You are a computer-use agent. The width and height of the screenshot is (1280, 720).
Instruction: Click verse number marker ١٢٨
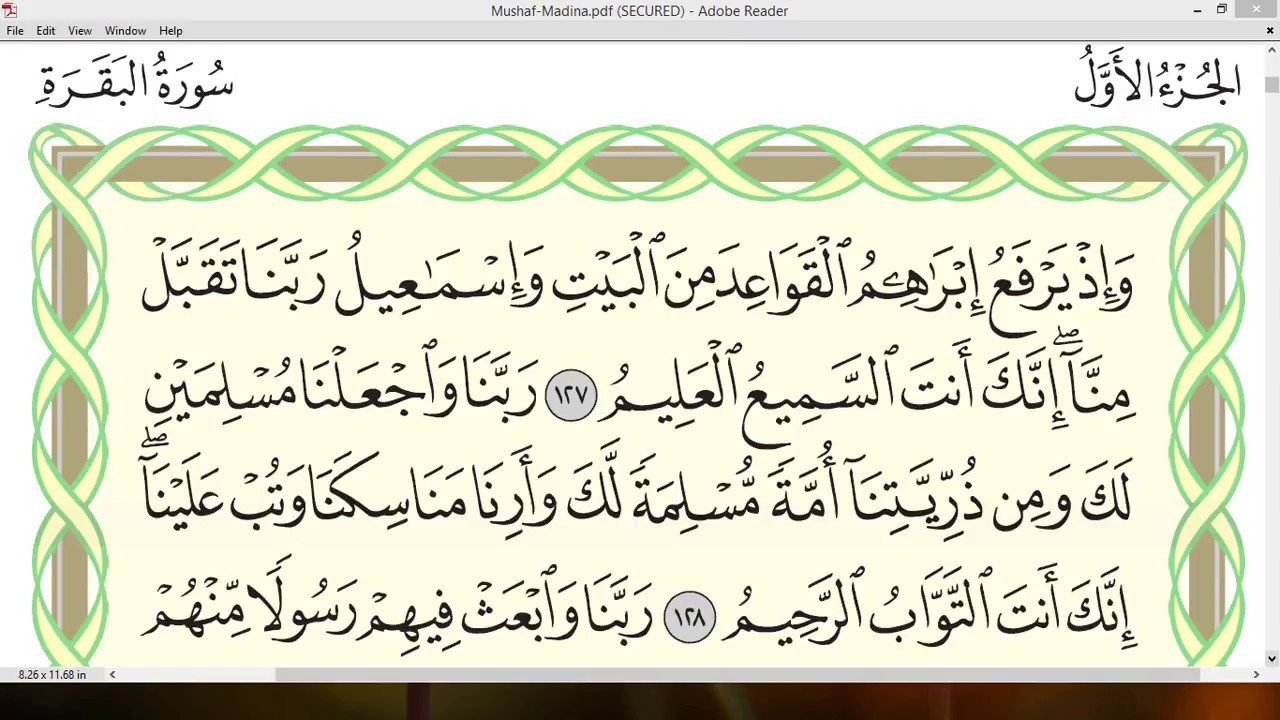click(x=690, y=618)
